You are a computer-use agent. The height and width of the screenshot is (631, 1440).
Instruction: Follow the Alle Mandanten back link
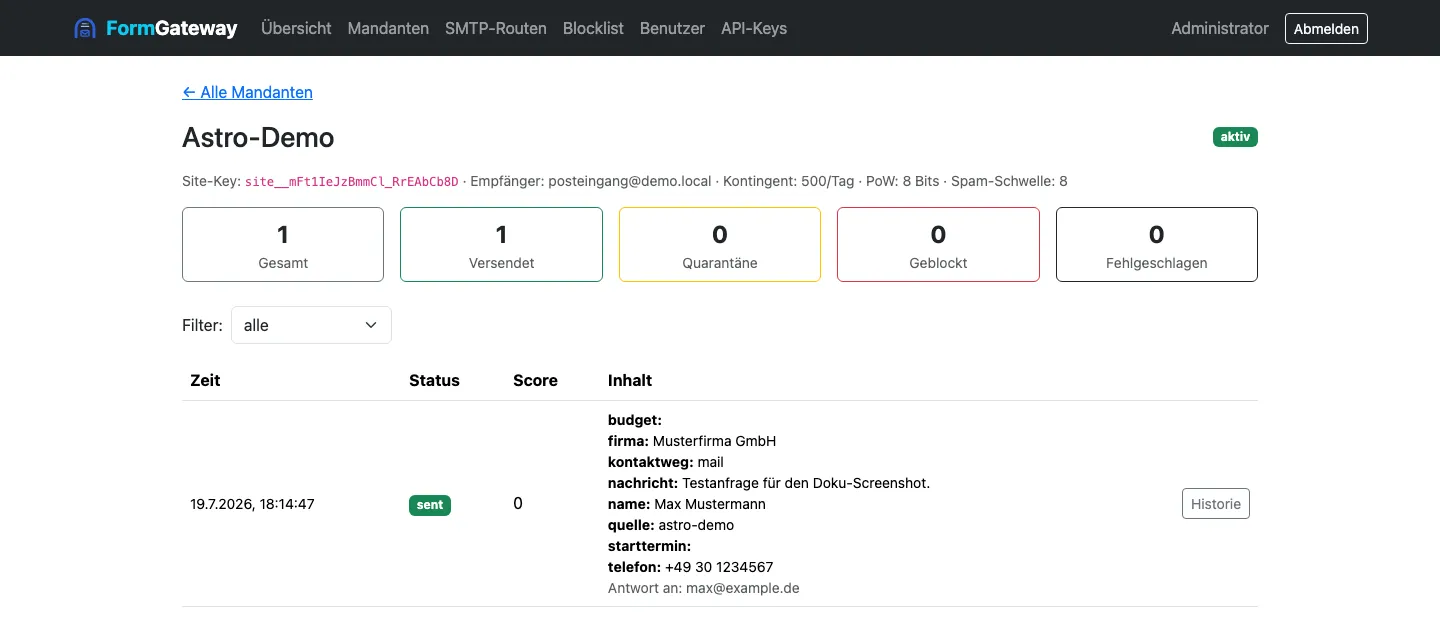247,92
